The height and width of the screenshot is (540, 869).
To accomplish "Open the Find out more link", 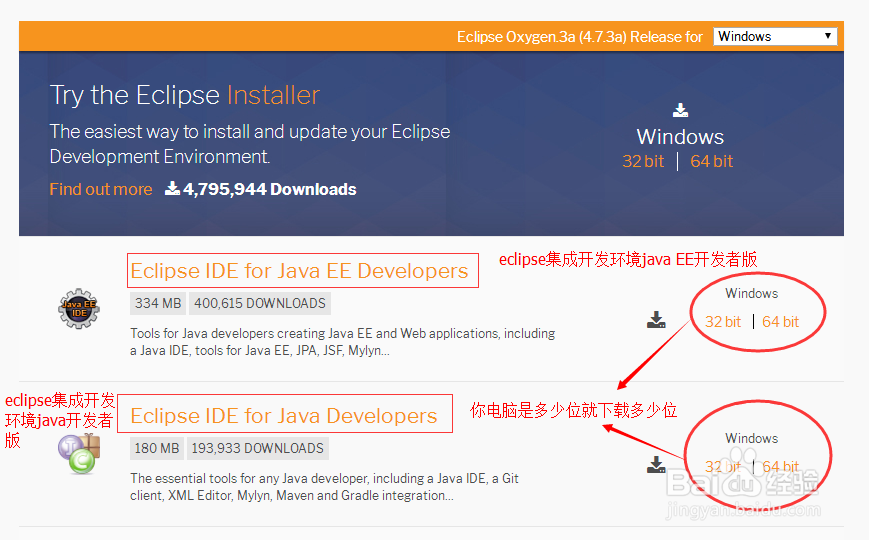I will coord(101,190).
